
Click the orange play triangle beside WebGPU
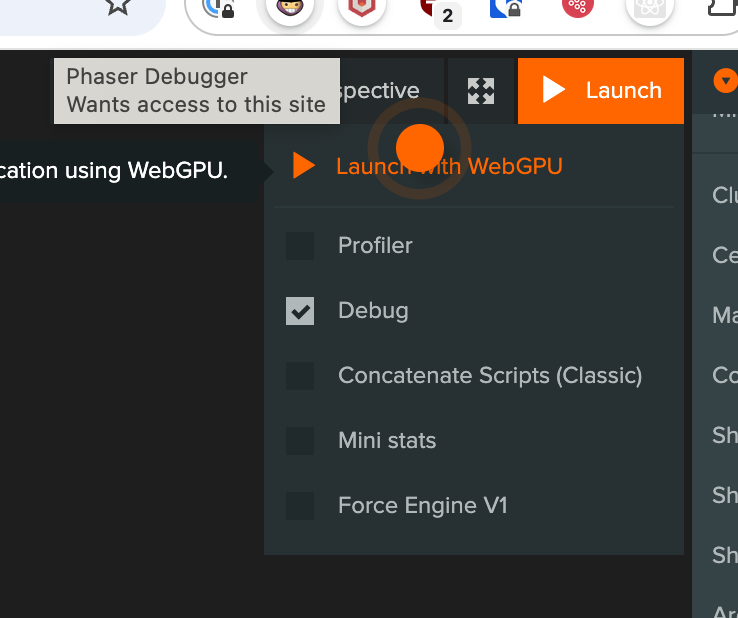pos(304,166)
